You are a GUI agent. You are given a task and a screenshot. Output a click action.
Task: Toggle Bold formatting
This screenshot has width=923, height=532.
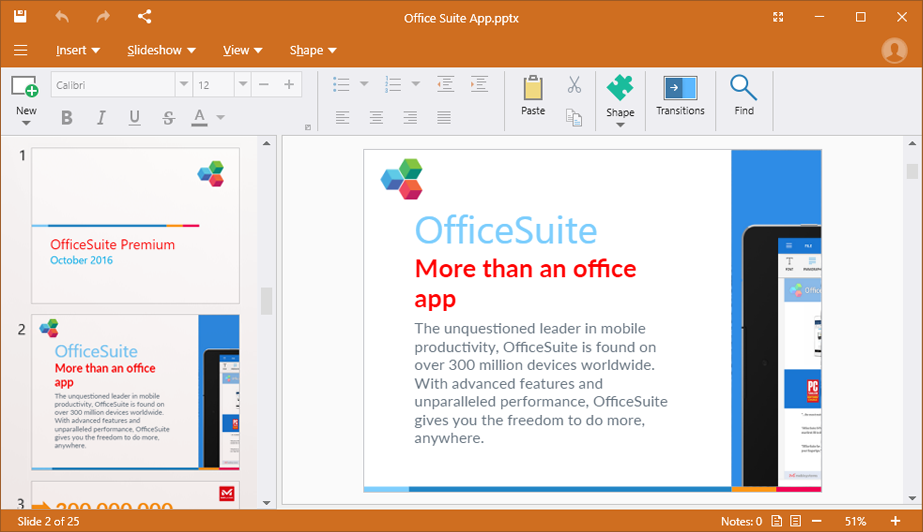coord(67,118)
